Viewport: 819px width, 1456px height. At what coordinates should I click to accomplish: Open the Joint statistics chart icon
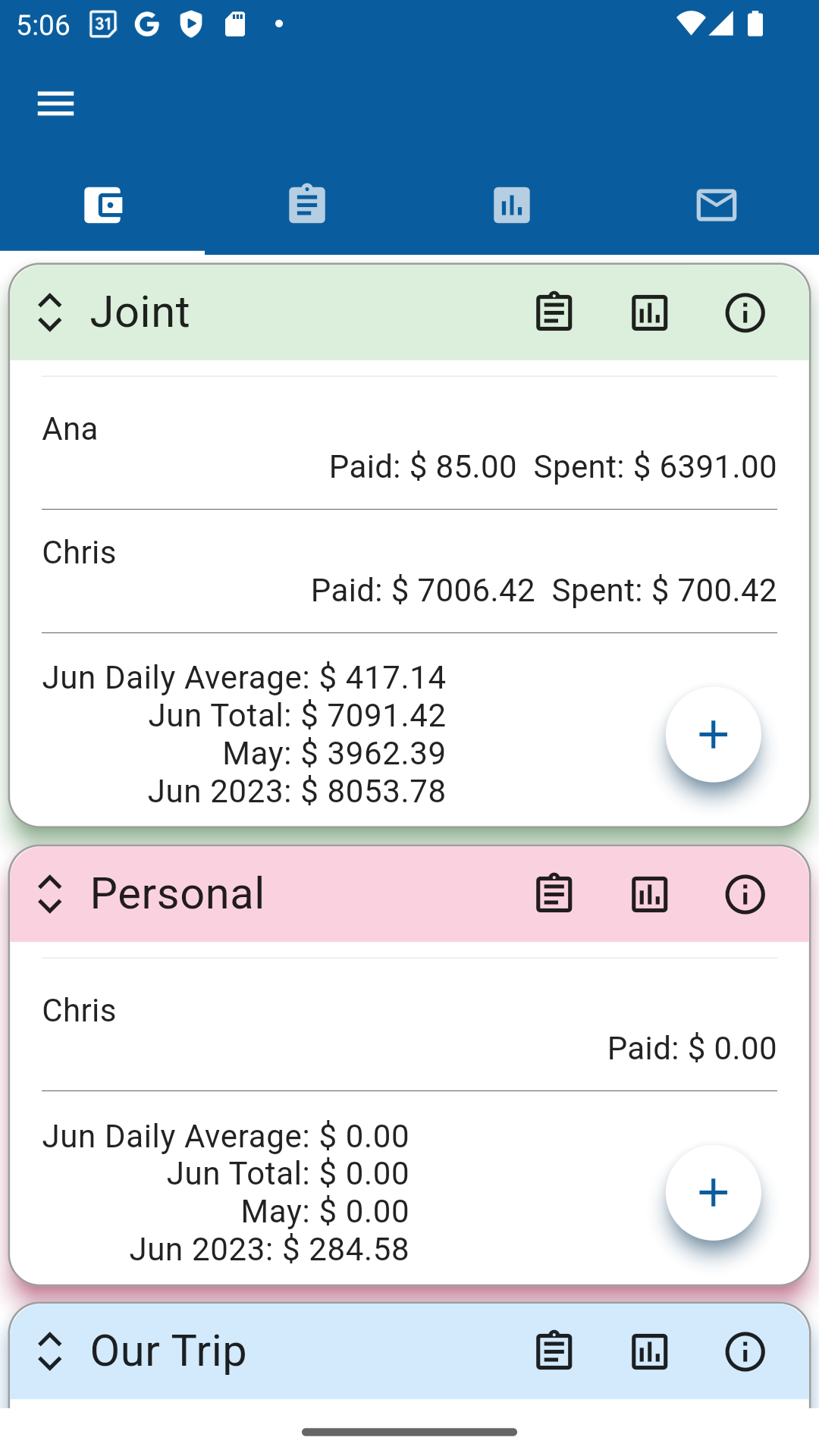click(x=649, y=312)
